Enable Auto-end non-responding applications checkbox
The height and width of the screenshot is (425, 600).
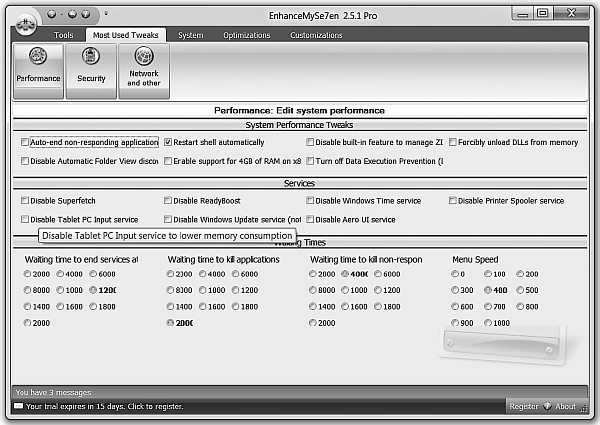point(25,142)
